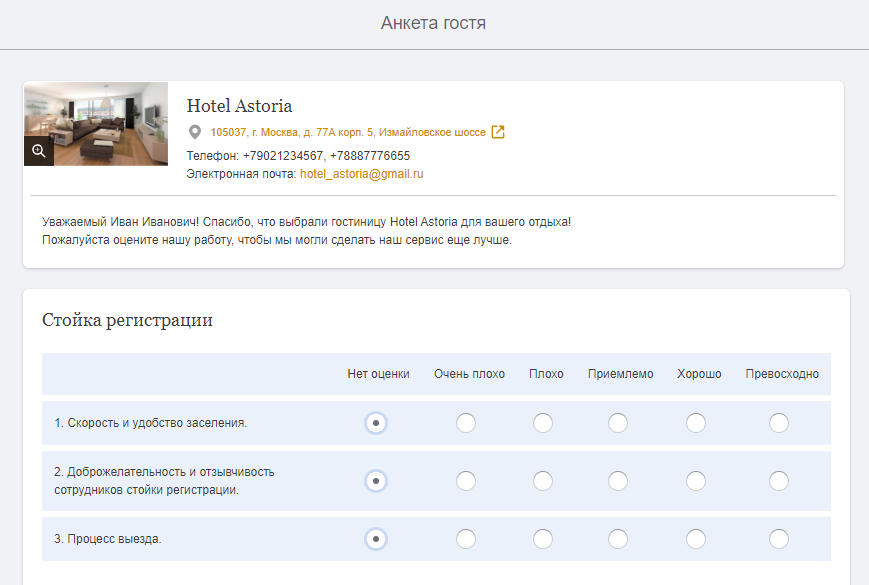Open the Hotel Astoria address link
Viewport: 869px width, 585px height.
[348, 132]
